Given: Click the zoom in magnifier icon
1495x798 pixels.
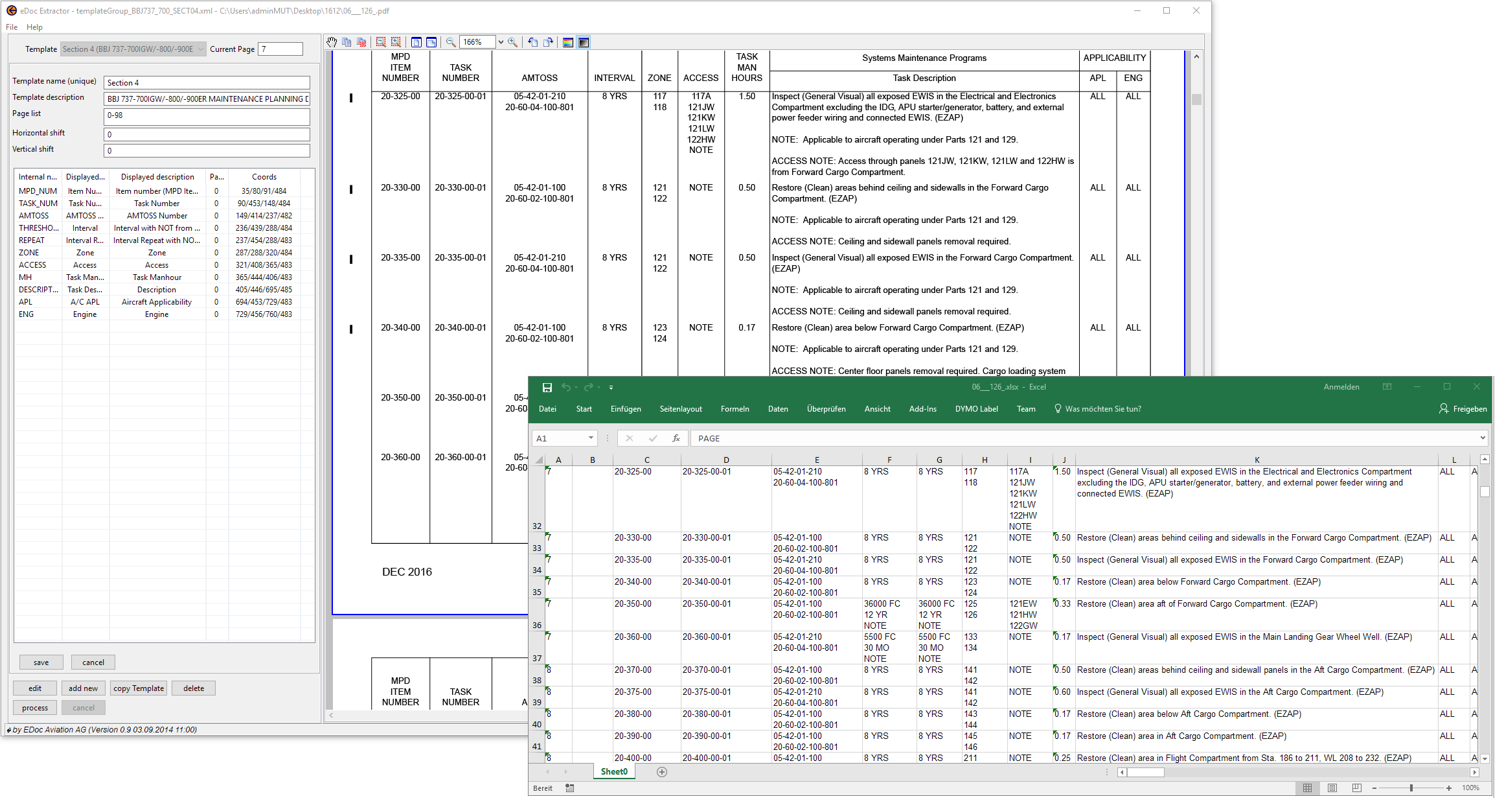Looking at the screenshot, I should click(x=513, y=43).
